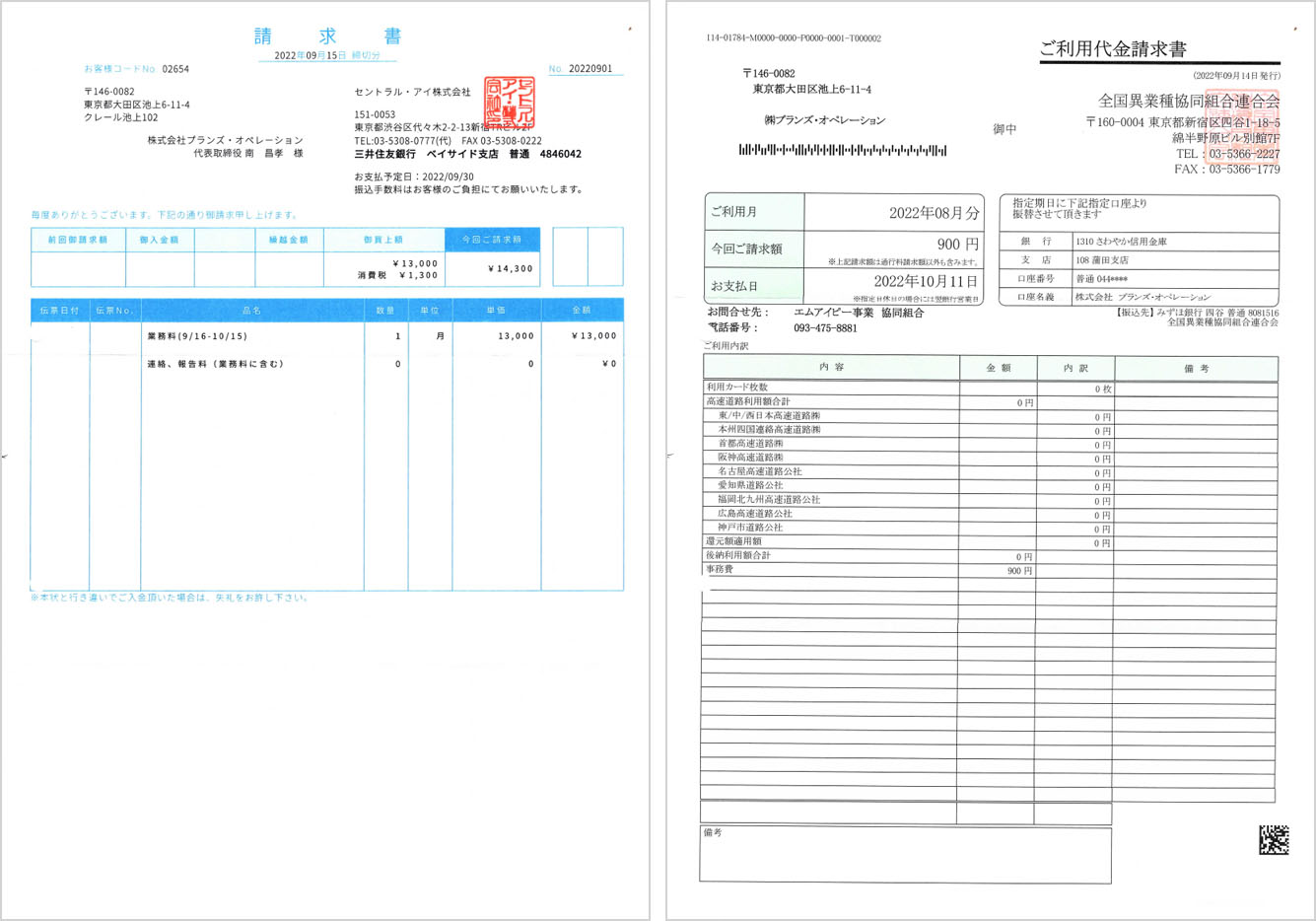Screen dimensions: 1316x921
Task: Click the billed amount 900 円
Action: [957, 244]
